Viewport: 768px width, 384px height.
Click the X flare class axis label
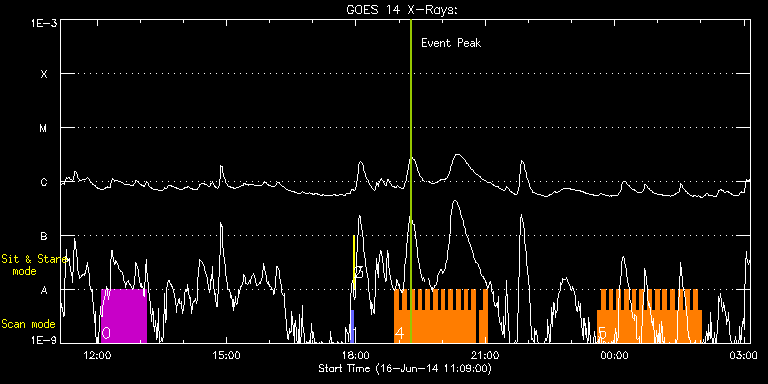(x=44, y=74)
